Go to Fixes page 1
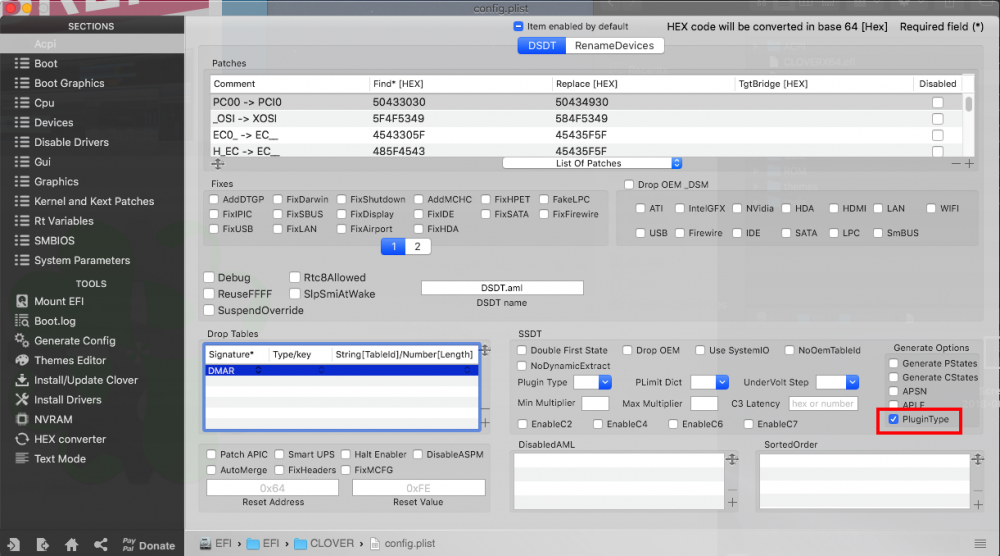Screen dimensions: 1000x556 (x=393, y=247)
